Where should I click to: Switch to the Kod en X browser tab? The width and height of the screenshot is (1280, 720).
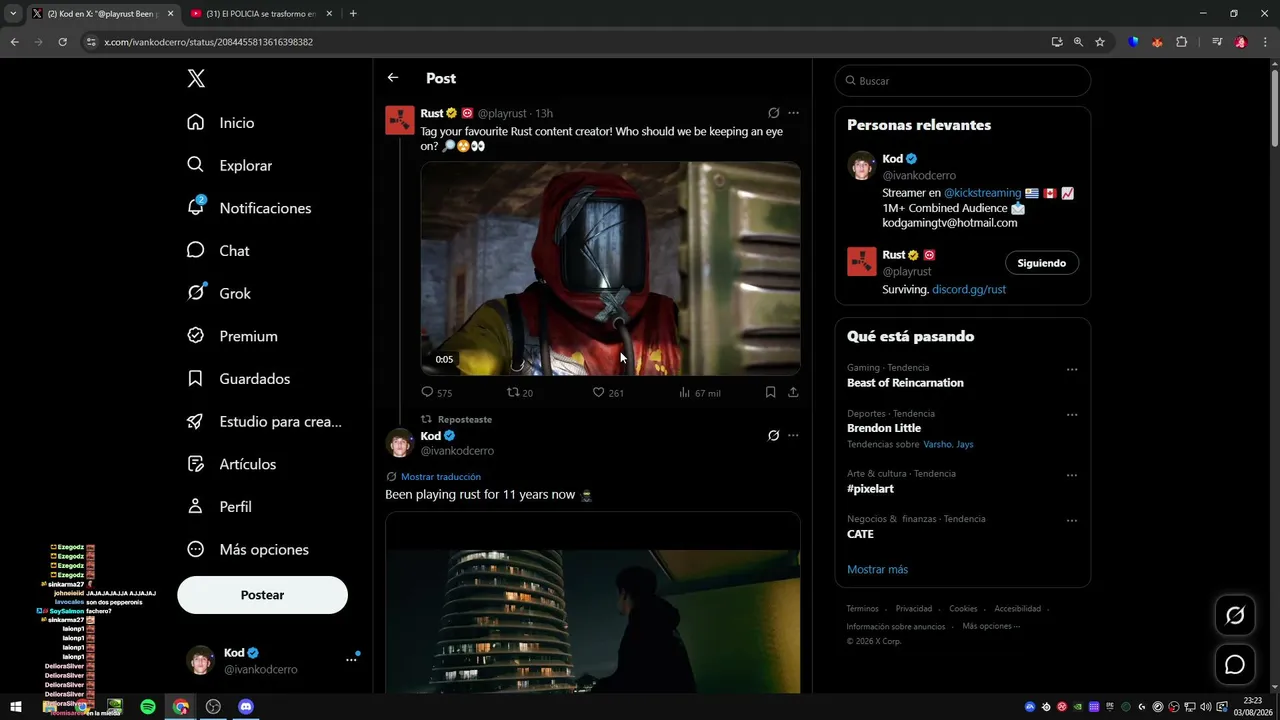point(101,14)
